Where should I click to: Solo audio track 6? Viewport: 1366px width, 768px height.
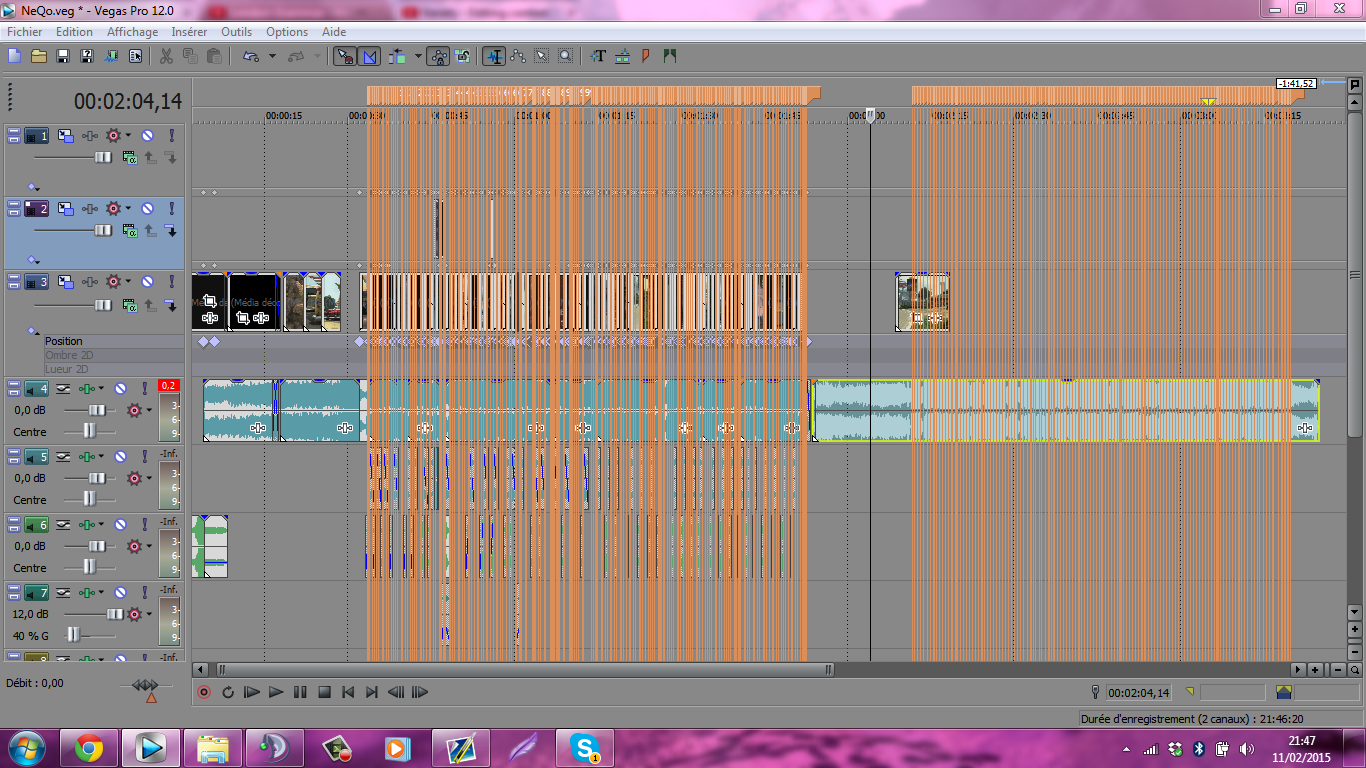[145, 525]
